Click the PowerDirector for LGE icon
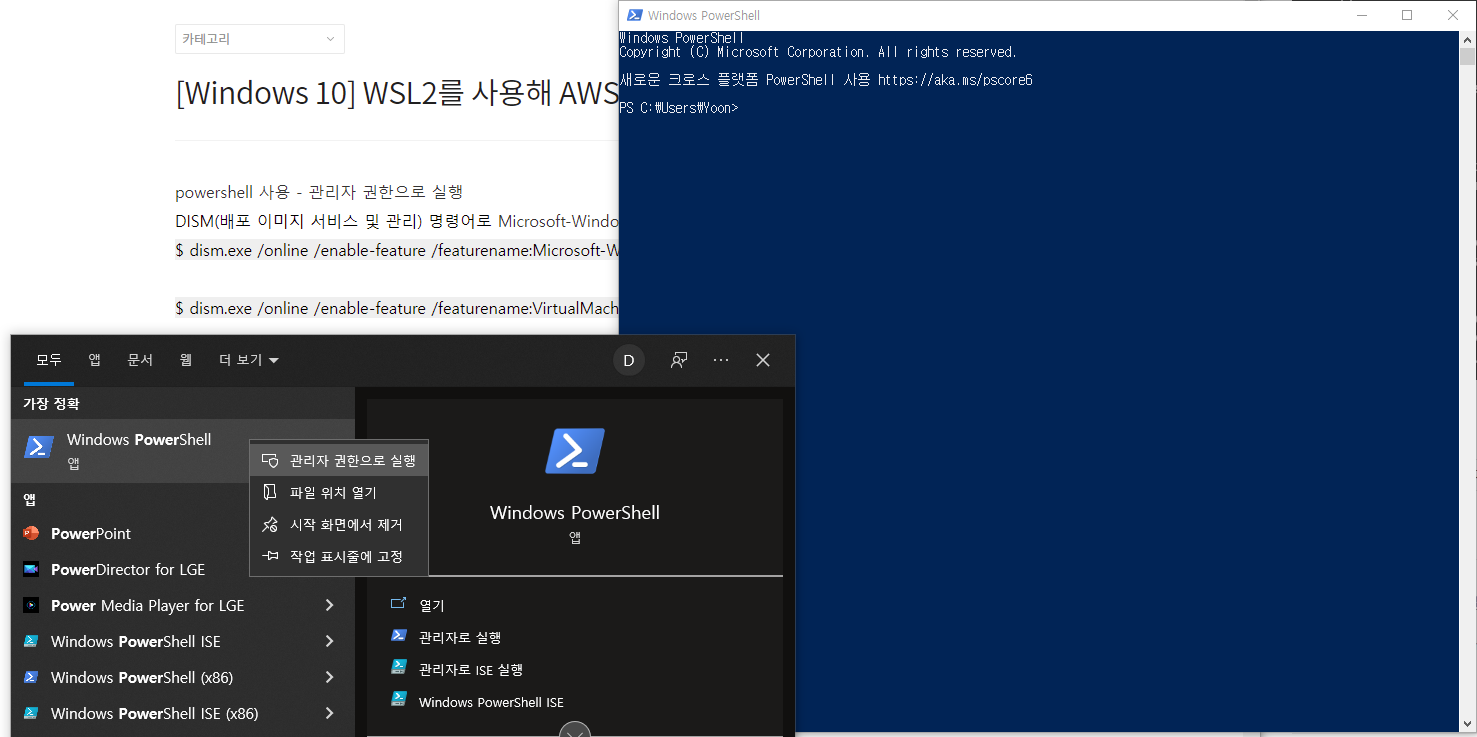Image resolution: width=1477 pixels, height=737 pixels. [x=31, y=569]
